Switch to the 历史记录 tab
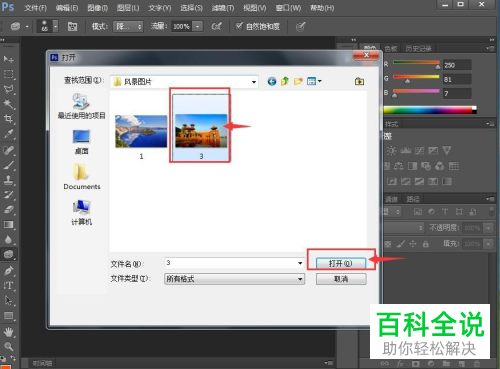500x369 pixels. (418, 49)
